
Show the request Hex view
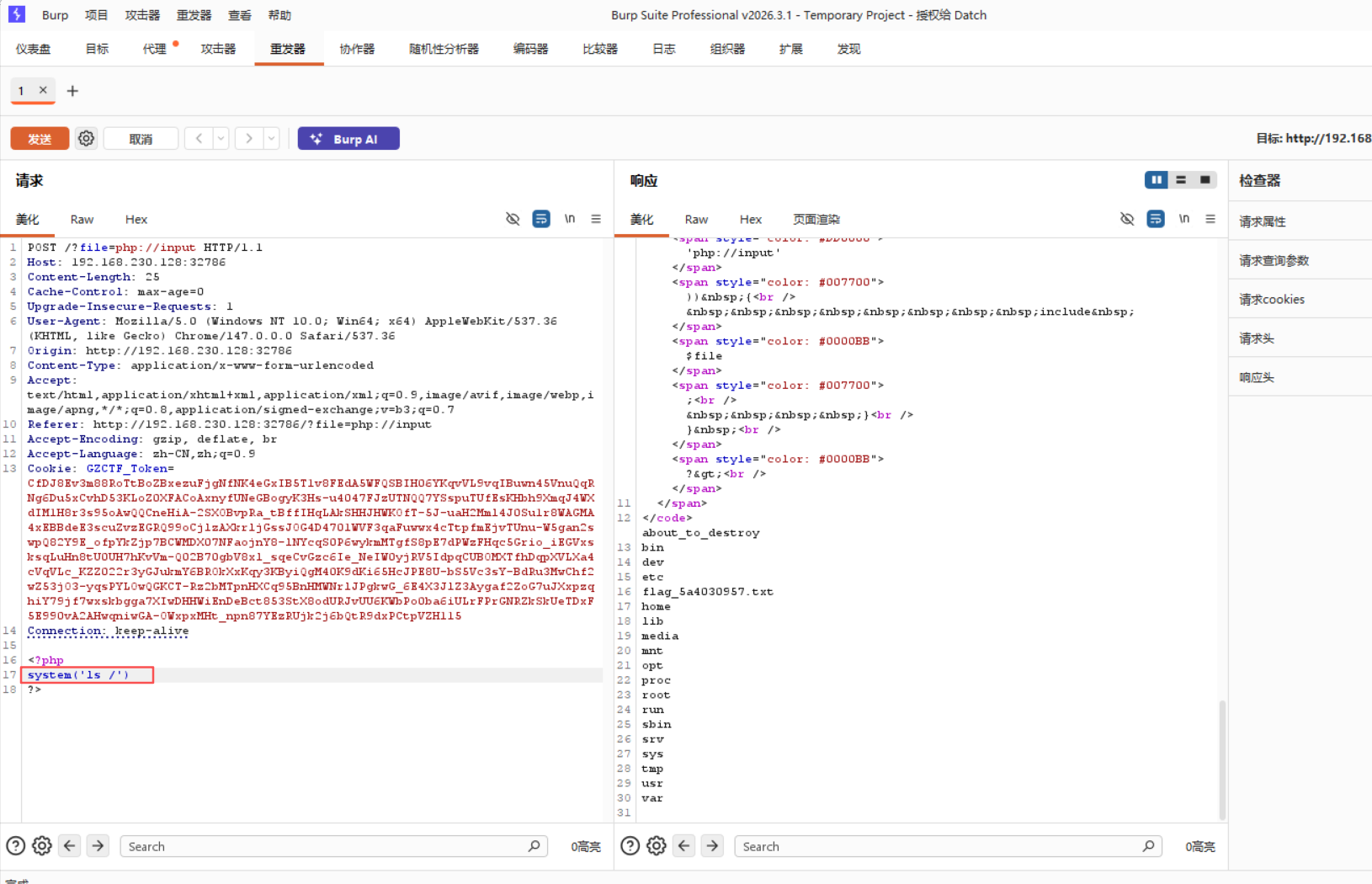(x=136, y=219)
